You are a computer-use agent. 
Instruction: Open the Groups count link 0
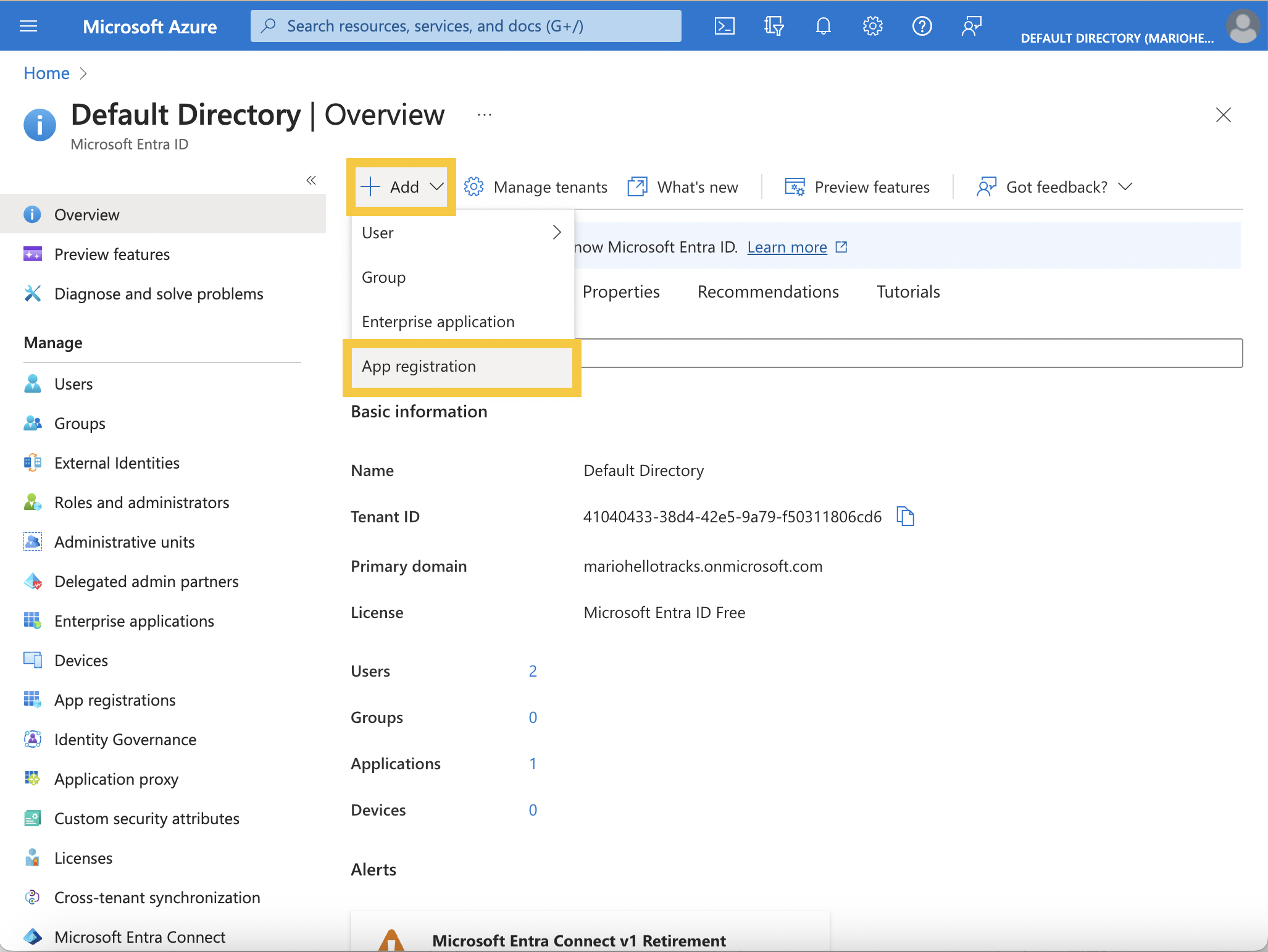533,717
